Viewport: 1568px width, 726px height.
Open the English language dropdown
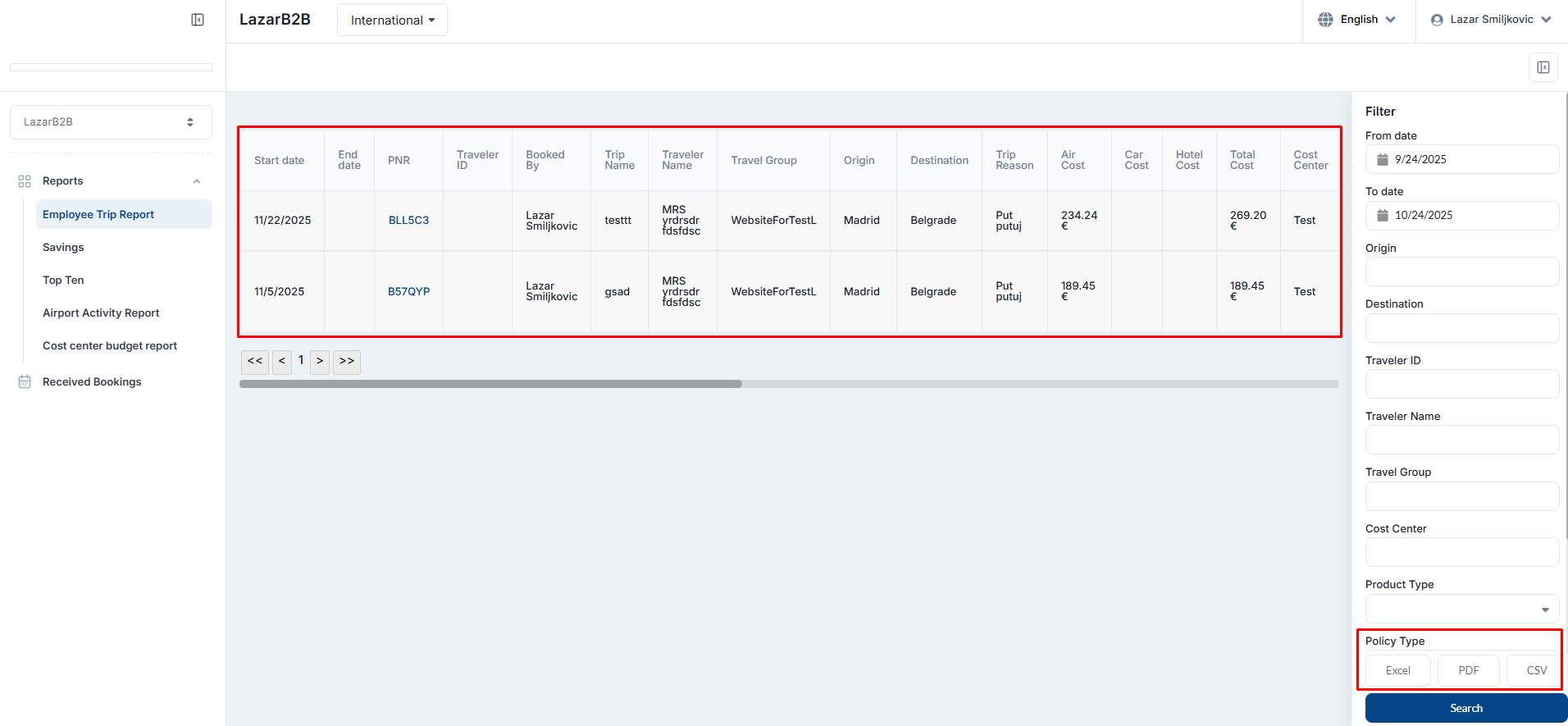click(x=1359, y=20)
